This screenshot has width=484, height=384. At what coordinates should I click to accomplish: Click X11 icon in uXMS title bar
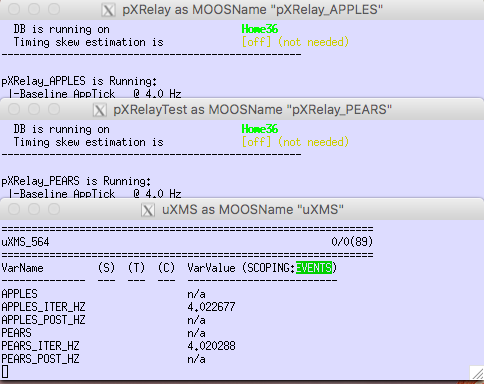148,210
